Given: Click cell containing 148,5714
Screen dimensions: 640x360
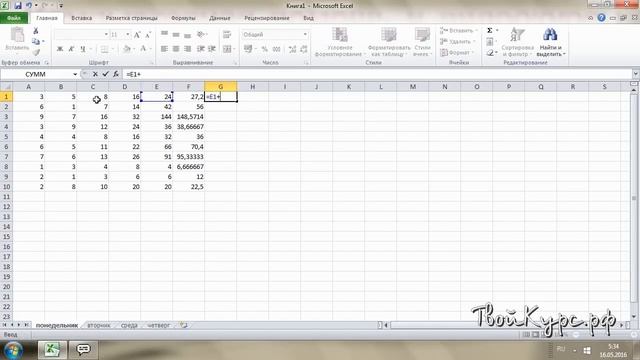Looking at the screenshot, I should pyautogui.click(x=188, y=117).
